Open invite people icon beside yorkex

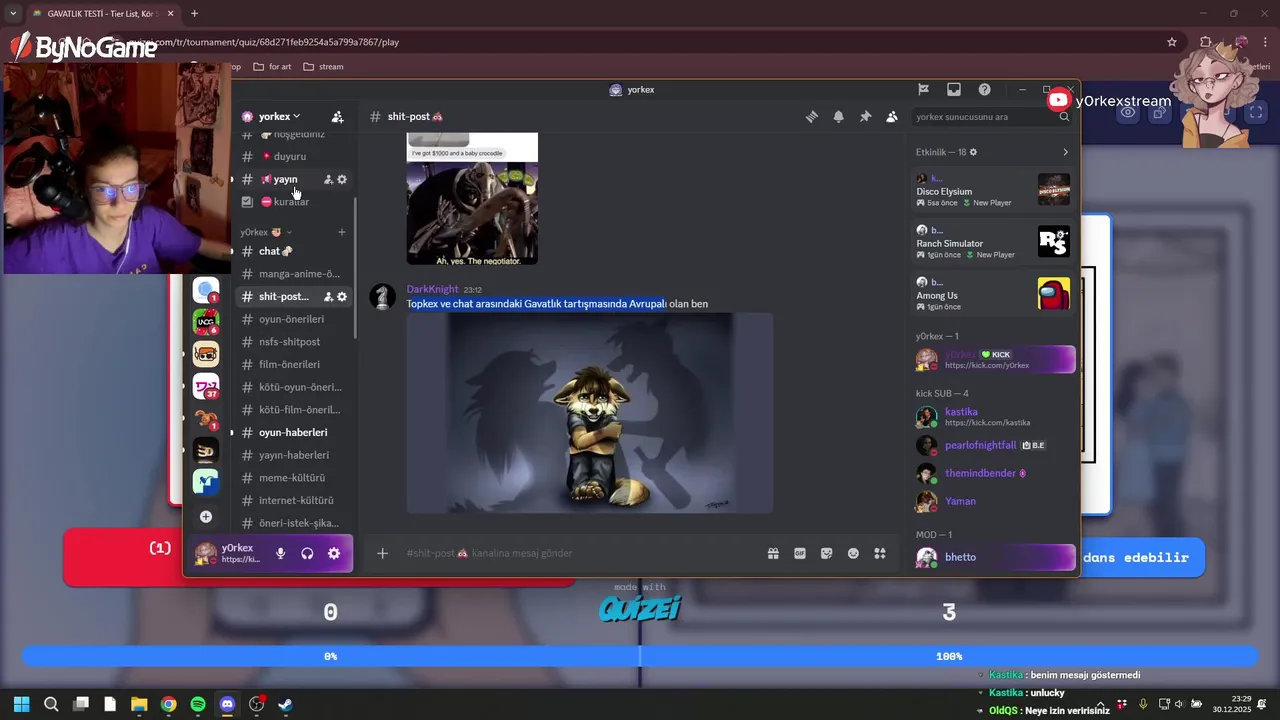337,117
